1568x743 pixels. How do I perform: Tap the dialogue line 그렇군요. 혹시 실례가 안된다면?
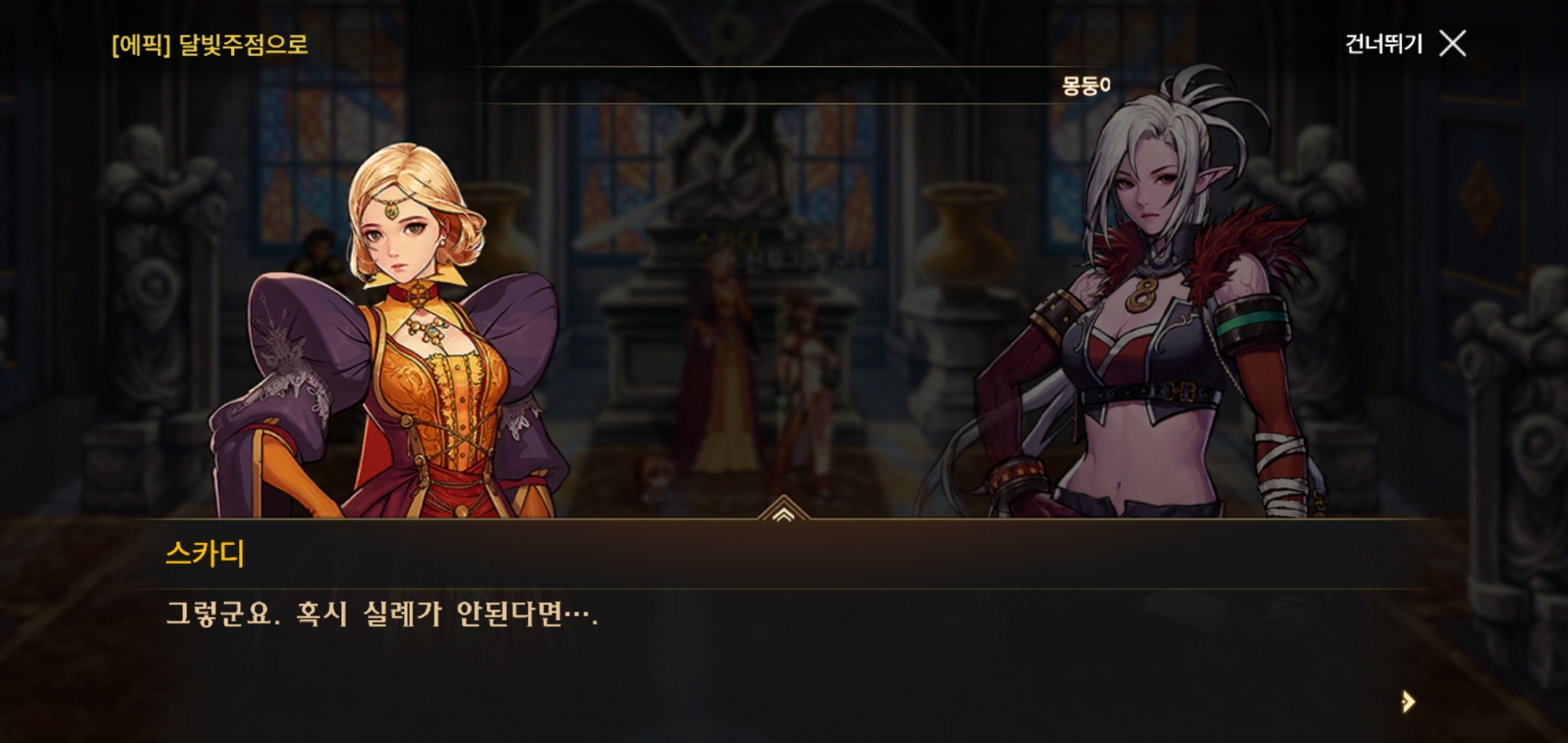click(x=381, y=613)
